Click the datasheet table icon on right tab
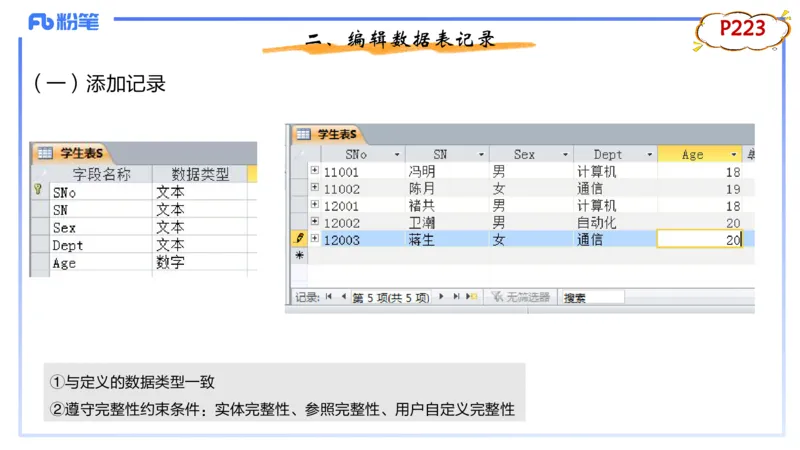The width and height of the screenshot is (800, 450). [304, 134]
